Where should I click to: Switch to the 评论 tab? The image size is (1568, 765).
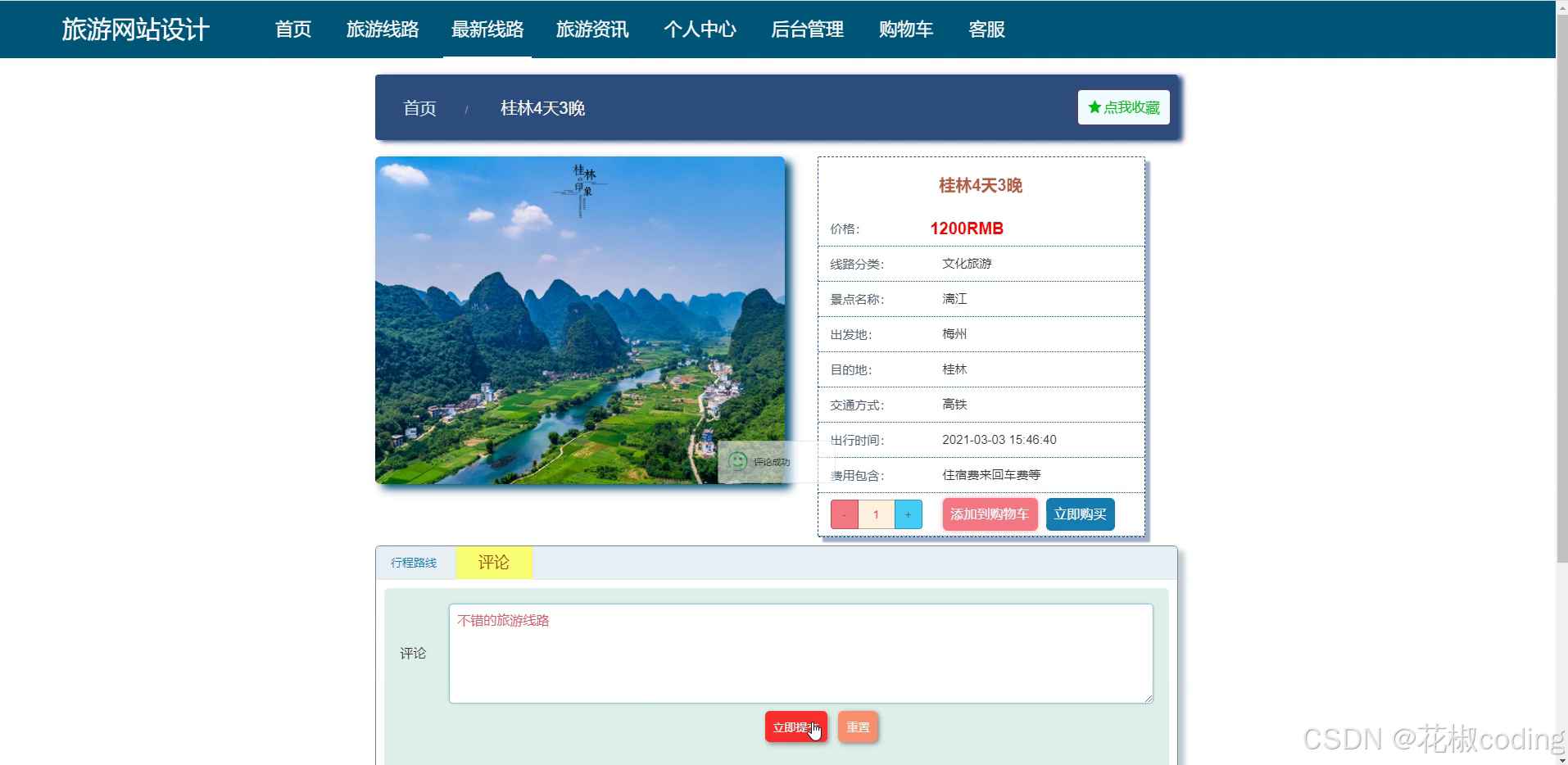[x=492, y=562]
